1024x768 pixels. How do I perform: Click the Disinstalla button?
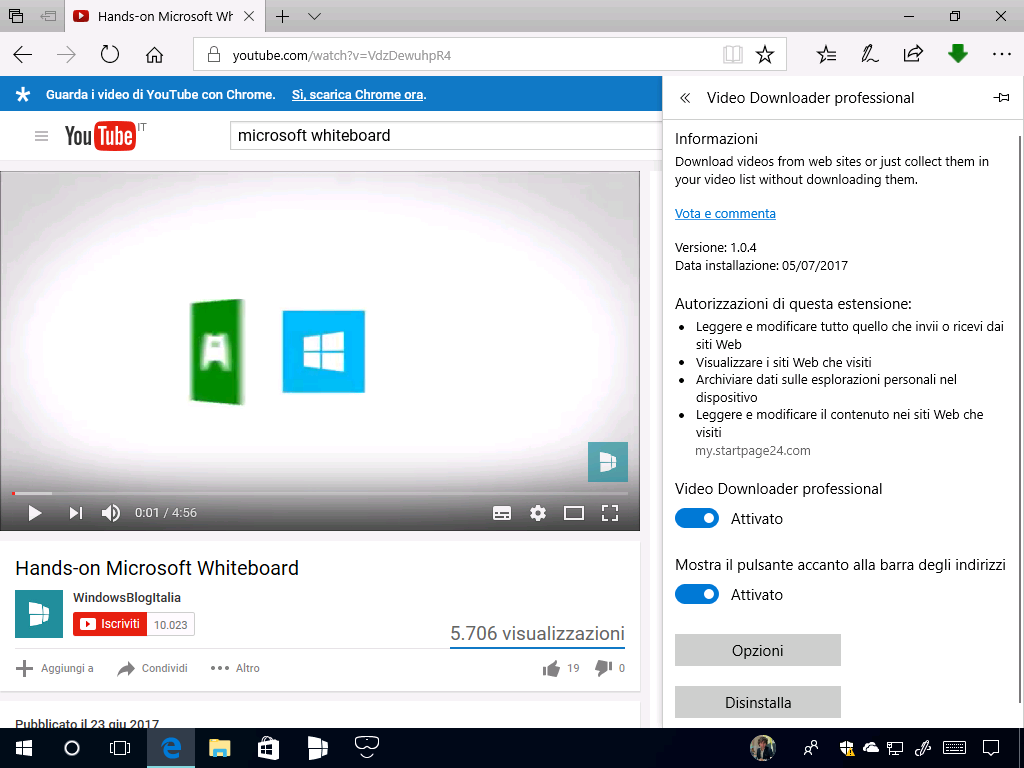tap(758, 703)
